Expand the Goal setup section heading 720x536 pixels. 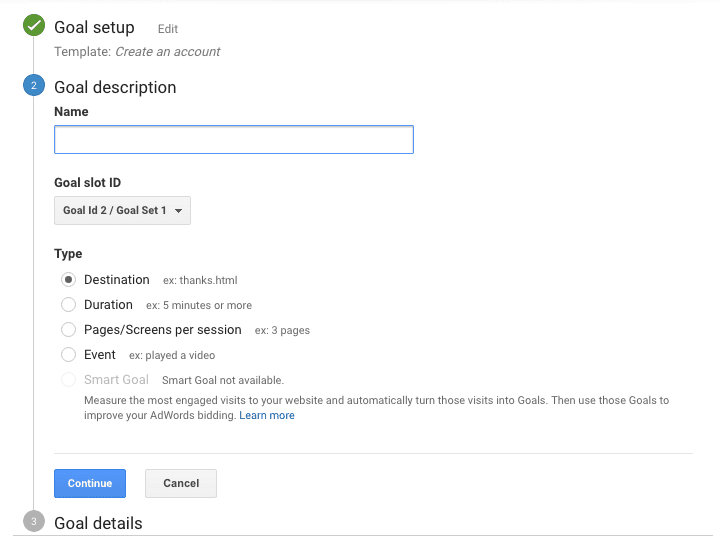coord(94,28)
